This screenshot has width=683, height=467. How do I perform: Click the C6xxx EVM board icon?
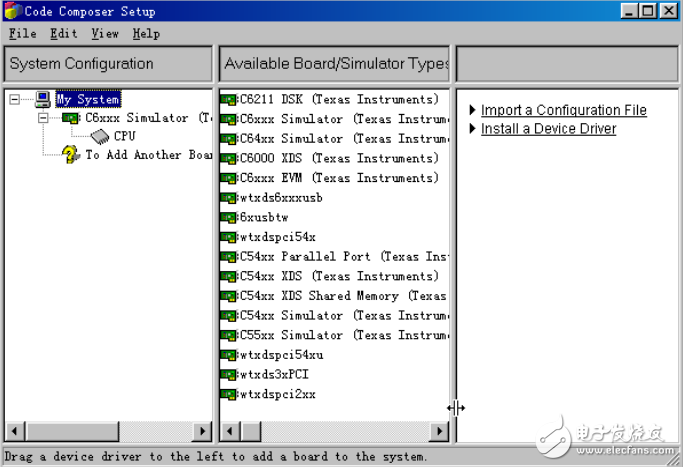tap(228, 178)
